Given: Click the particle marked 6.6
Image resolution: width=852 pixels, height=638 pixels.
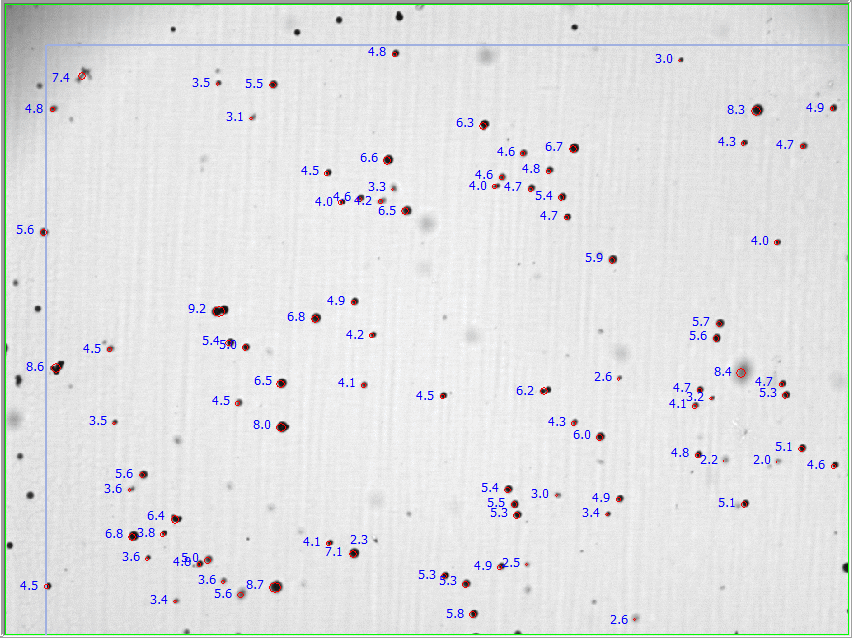Looking at the screenshot, I should [388, 159].
